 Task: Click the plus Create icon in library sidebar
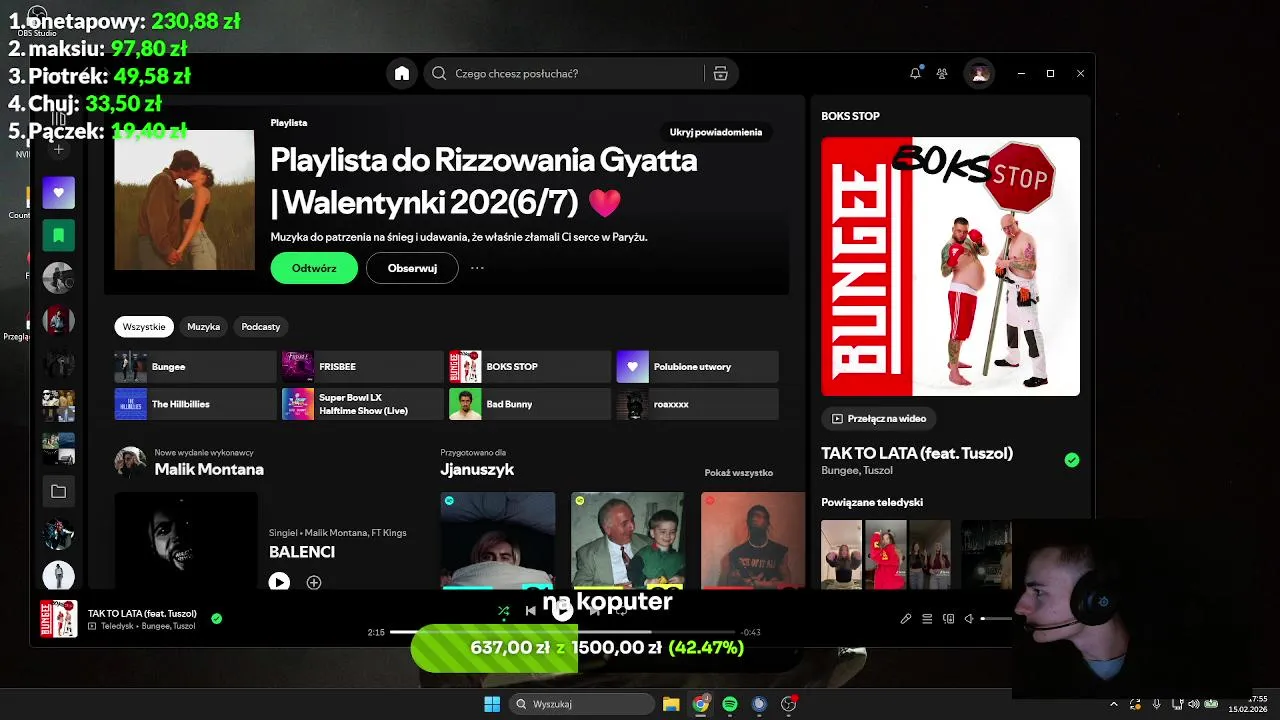pyautogui.click(x=58, y=149)
